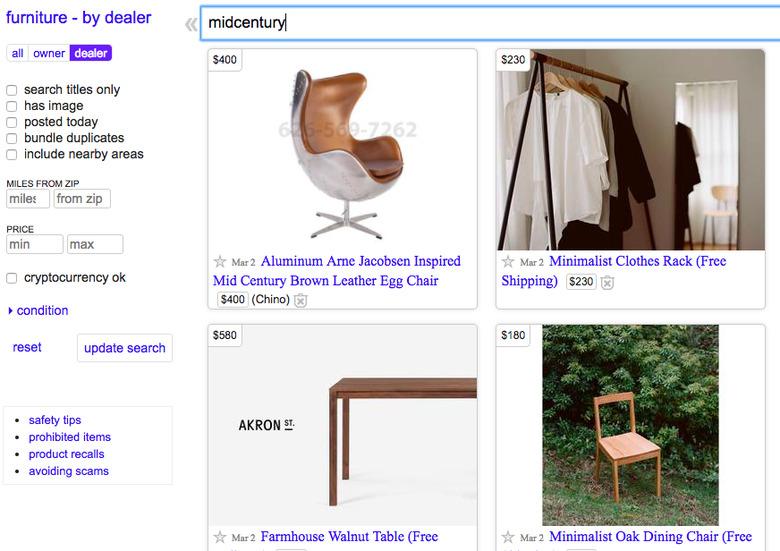Image resolution: width=780 pixels, height=551 pixels.
Task: Switch to the owner tab
Action: 49,54
